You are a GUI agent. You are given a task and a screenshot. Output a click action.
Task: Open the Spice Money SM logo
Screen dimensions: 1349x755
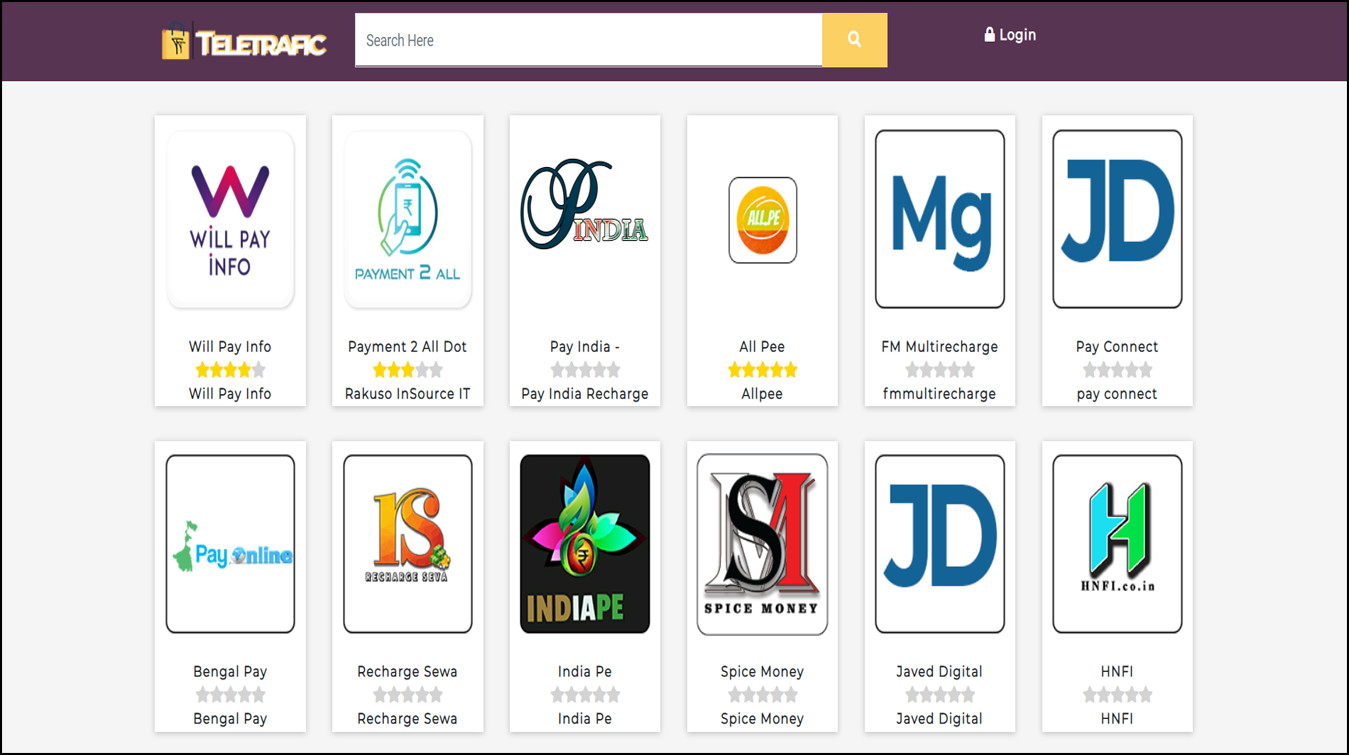tap(762, 544)
